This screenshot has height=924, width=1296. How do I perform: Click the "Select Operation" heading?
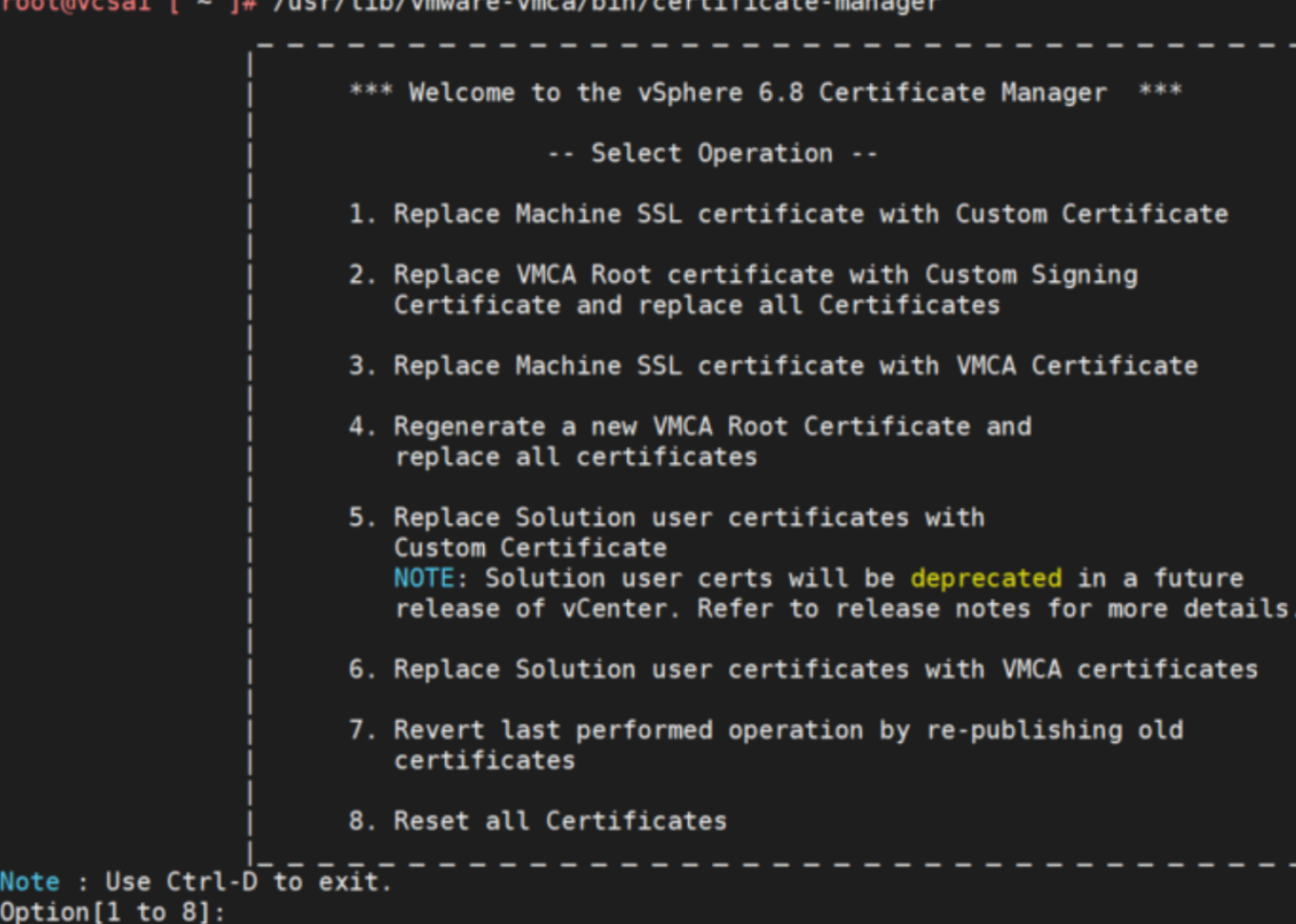click(x=712, y=153)
